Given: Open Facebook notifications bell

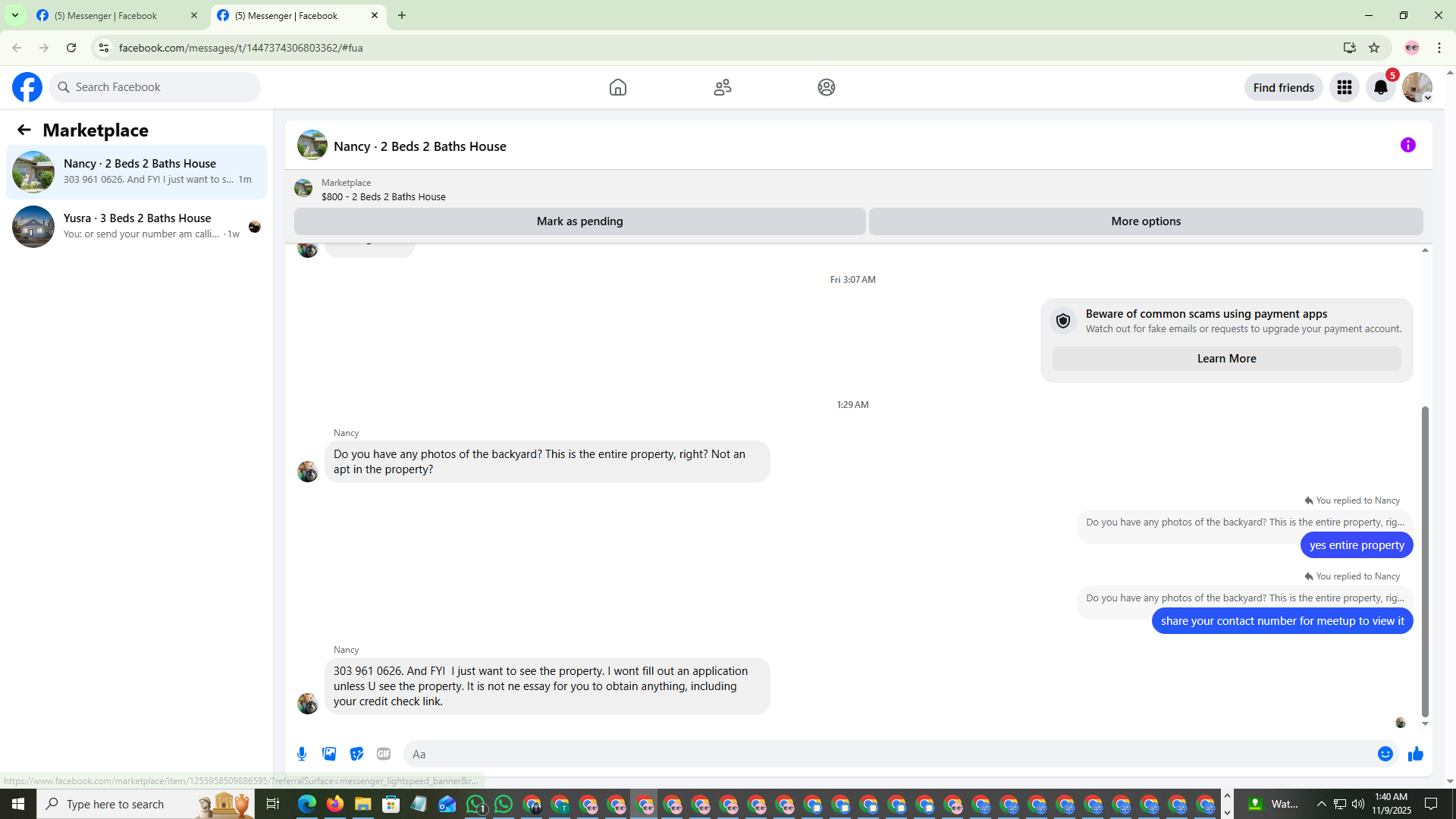Looking at the screenshot, I should [x=1380, y=87].
